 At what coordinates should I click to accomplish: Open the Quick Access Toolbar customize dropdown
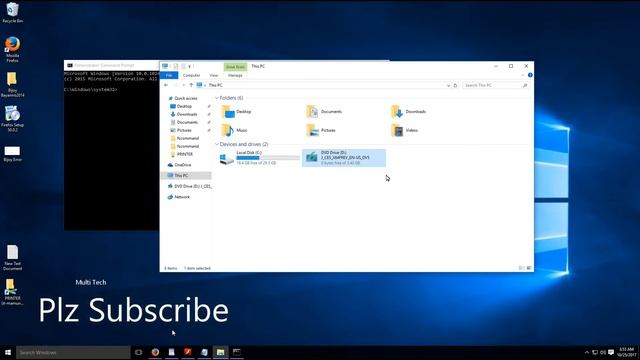point(189,66)
